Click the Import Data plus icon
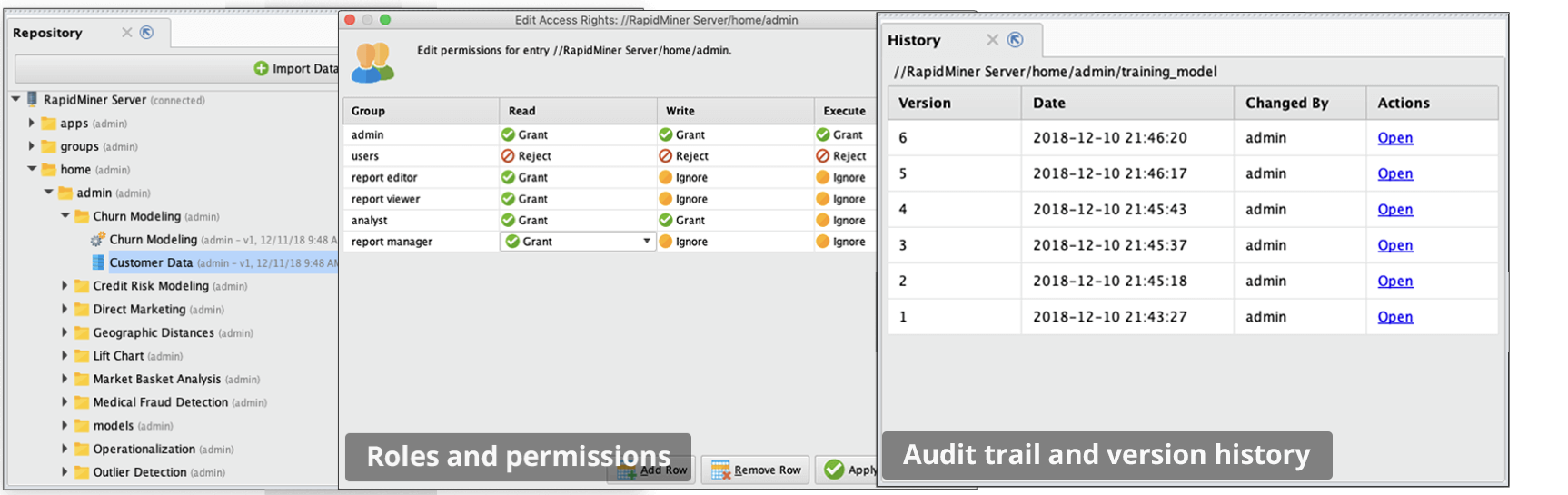The image size is (1568, 495). point(261,69)
